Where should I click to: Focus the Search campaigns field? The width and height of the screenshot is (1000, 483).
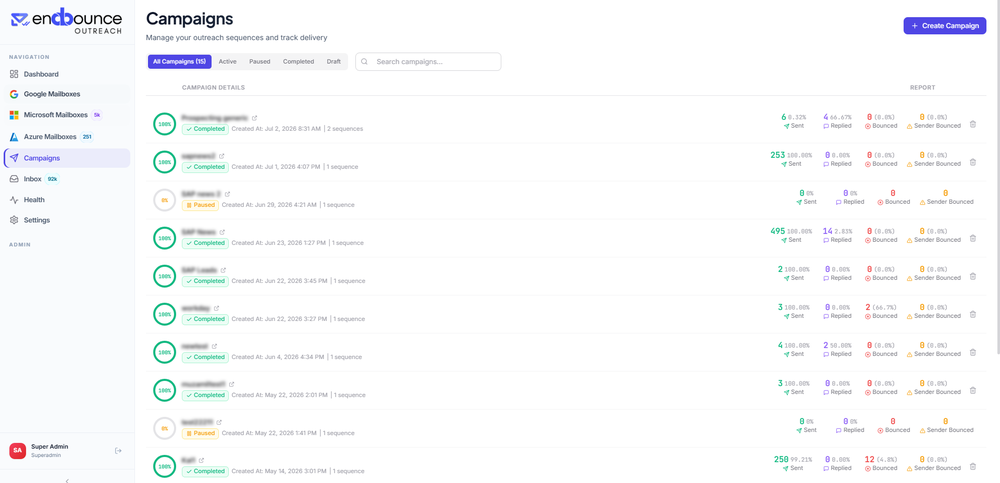pyautogui.click(x=428, y=62)
